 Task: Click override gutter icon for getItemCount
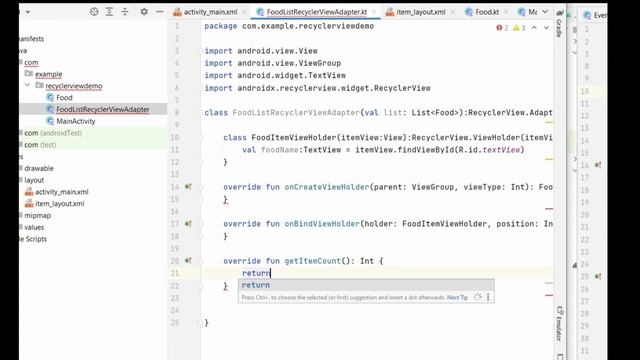[x=188, y=260]
